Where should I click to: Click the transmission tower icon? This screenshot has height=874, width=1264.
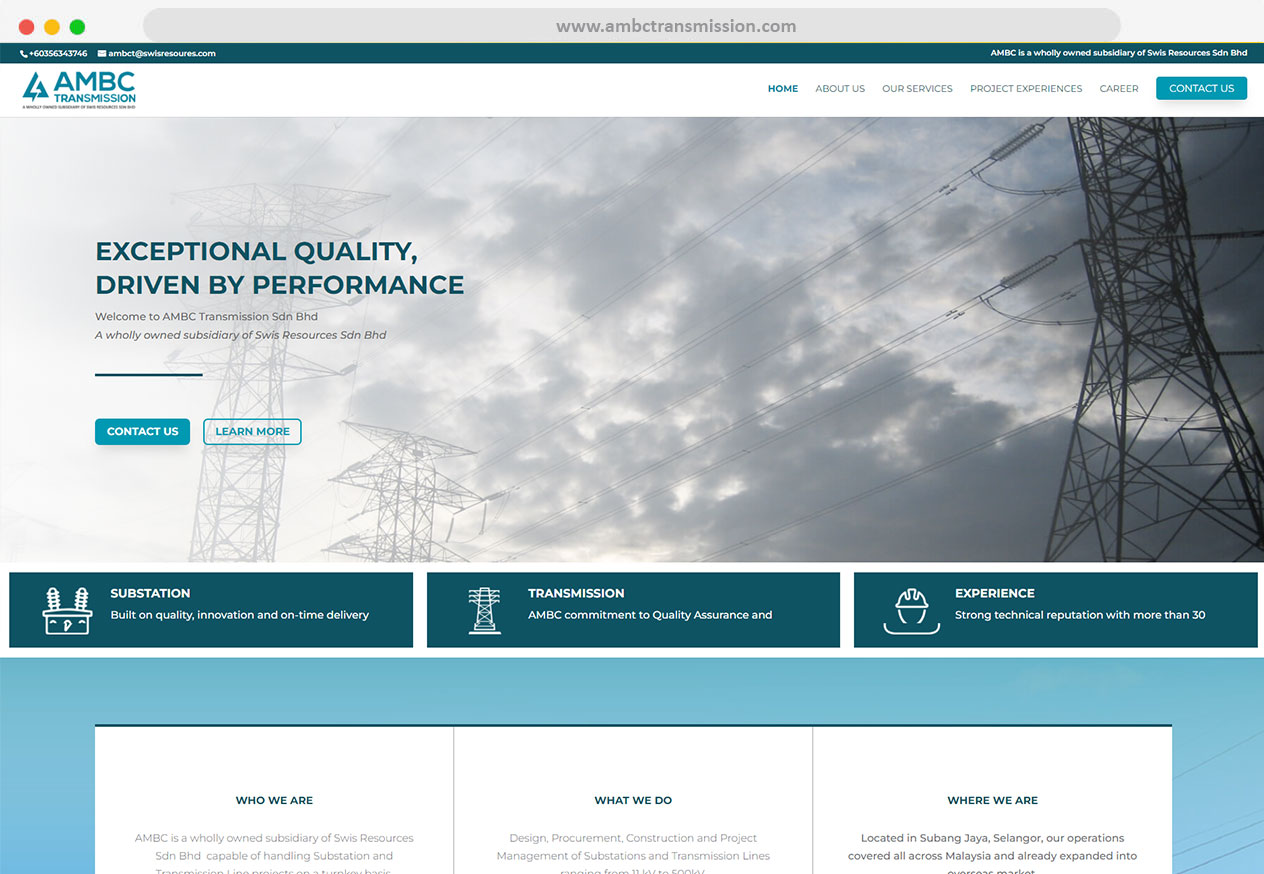(485, 610)
